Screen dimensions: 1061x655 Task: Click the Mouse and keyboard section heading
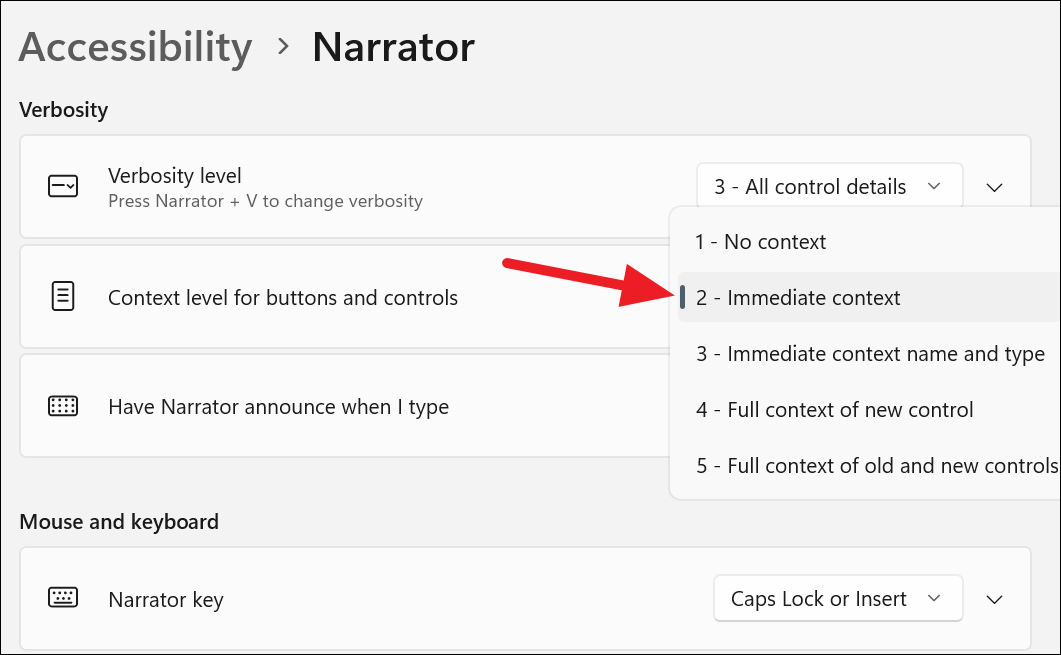point(119,521)
